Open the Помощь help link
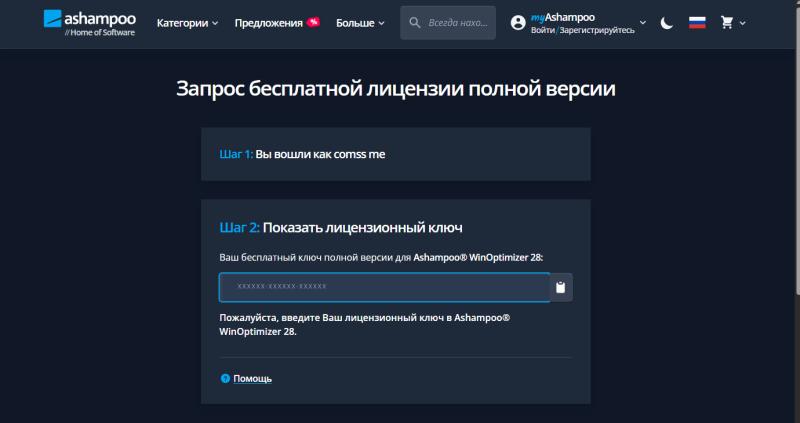The image size is (800, 423). [x=253, y=379]
